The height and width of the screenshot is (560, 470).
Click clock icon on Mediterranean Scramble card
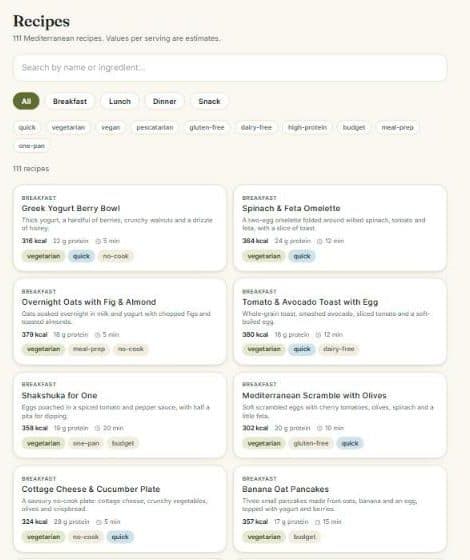320,428
